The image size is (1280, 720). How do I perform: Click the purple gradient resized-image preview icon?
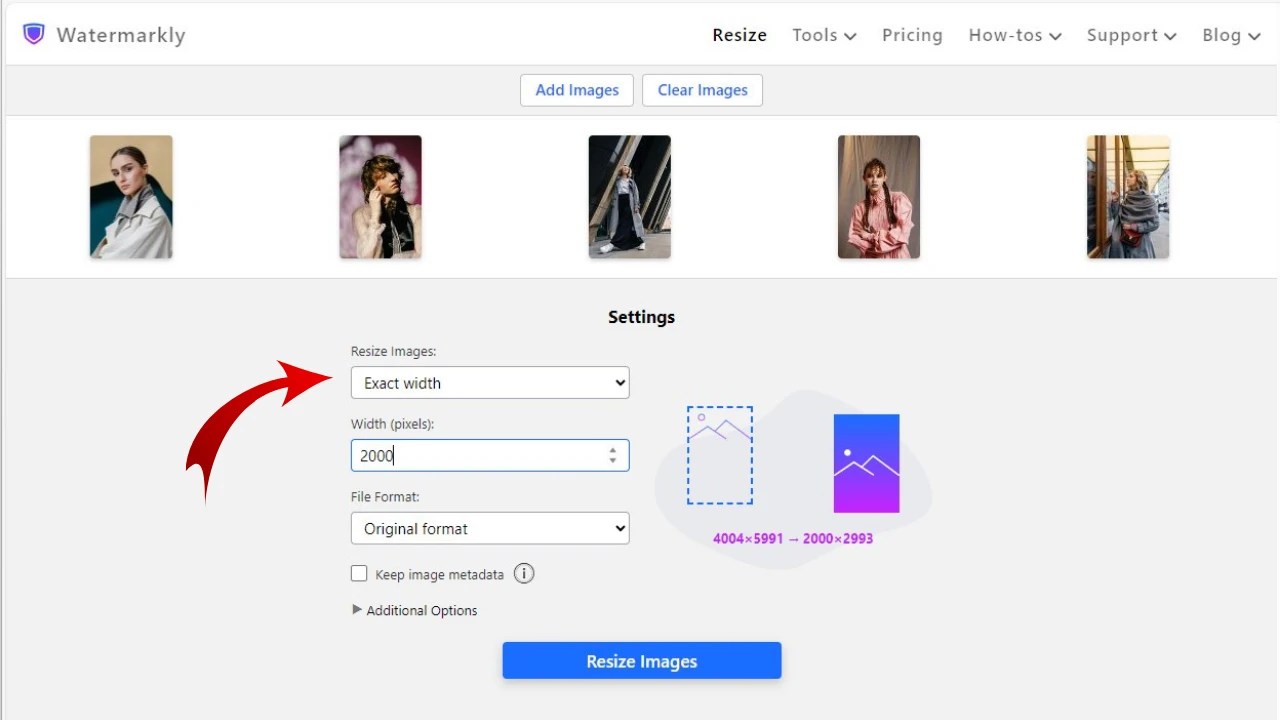point(865,462)
